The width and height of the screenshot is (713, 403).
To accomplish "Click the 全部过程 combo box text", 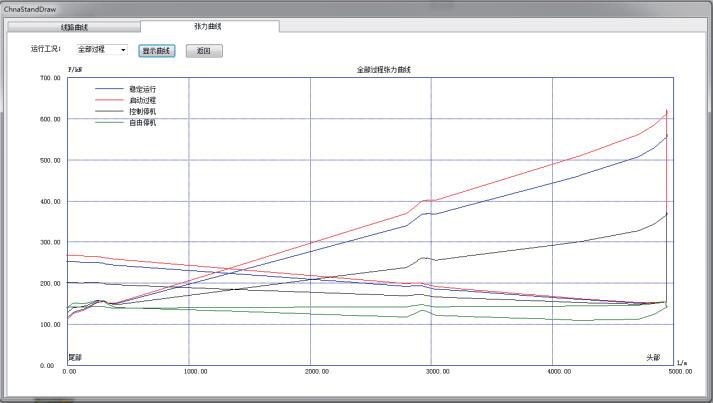I will pos(91,49).
